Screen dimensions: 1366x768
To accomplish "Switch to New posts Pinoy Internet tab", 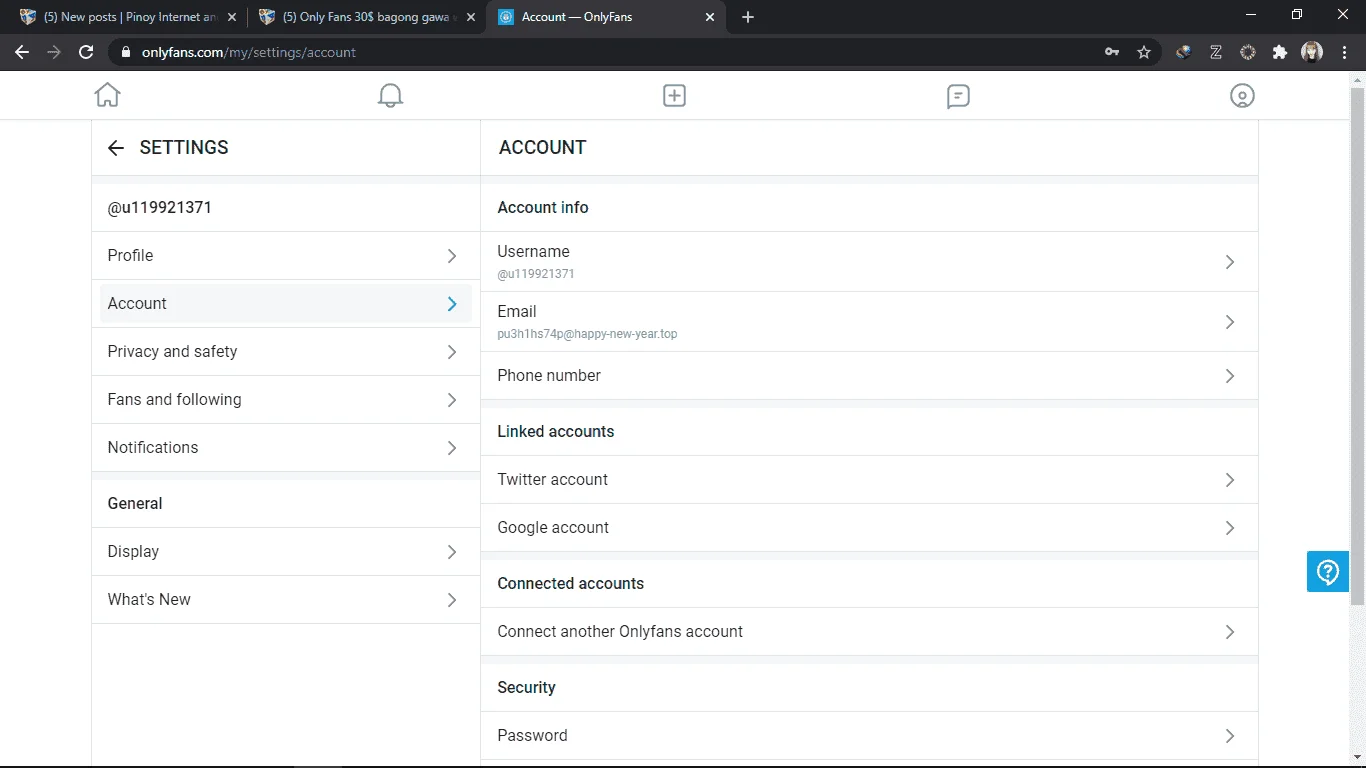I will (x=128, y=17).
